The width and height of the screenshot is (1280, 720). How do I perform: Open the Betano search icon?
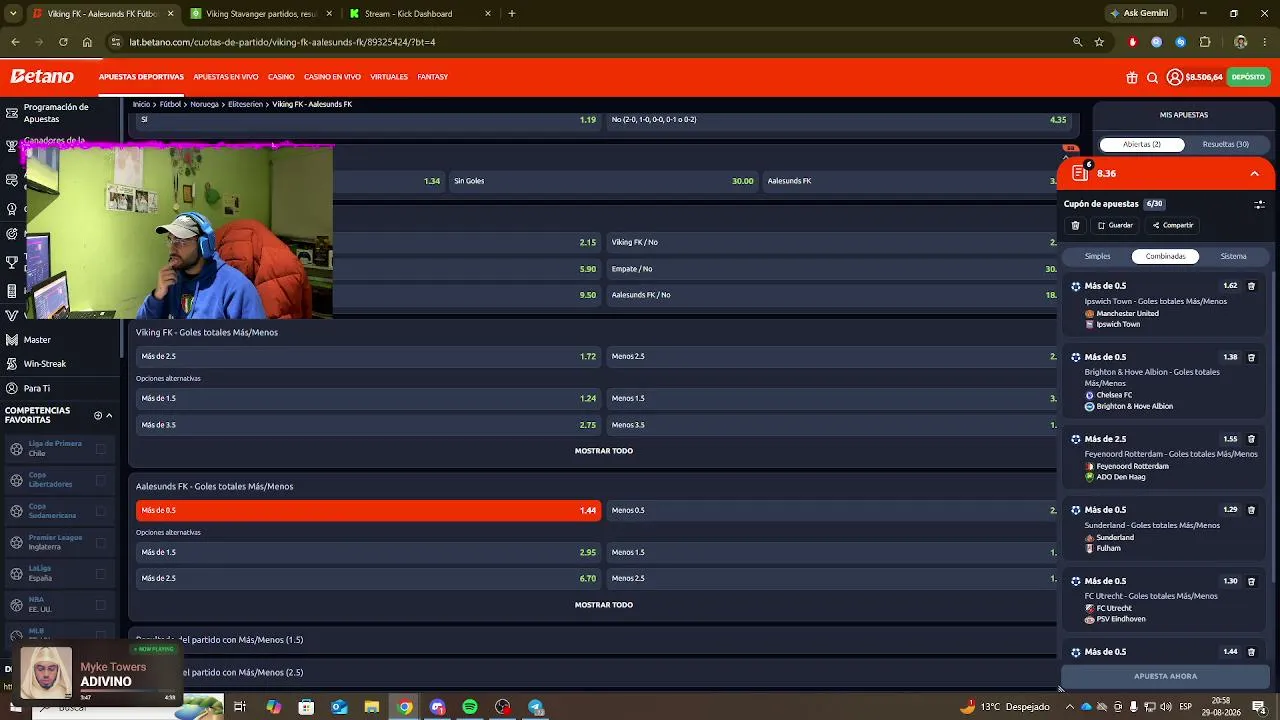pos(1152,77)
